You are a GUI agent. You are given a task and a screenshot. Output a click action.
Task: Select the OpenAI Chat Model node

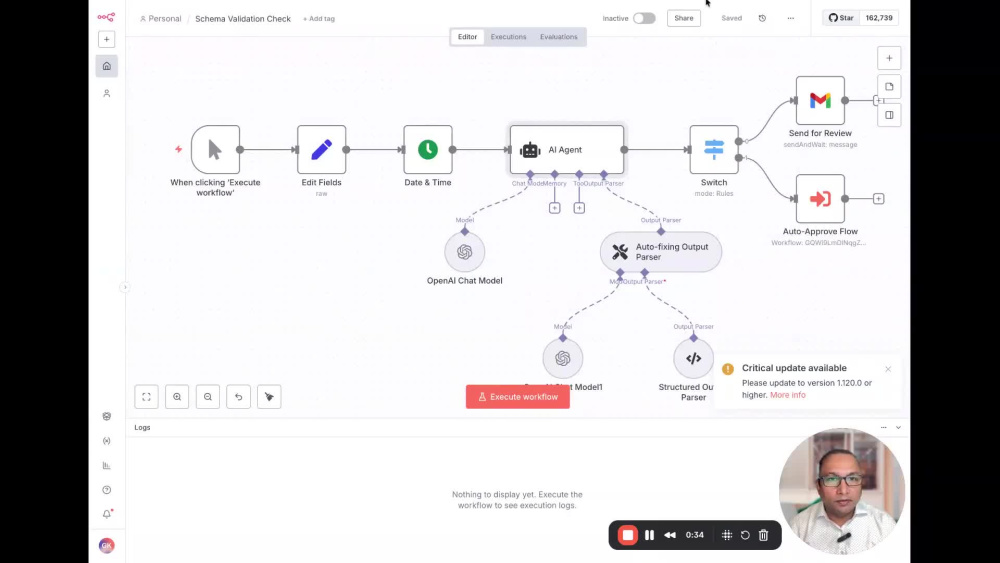(464, 252)
